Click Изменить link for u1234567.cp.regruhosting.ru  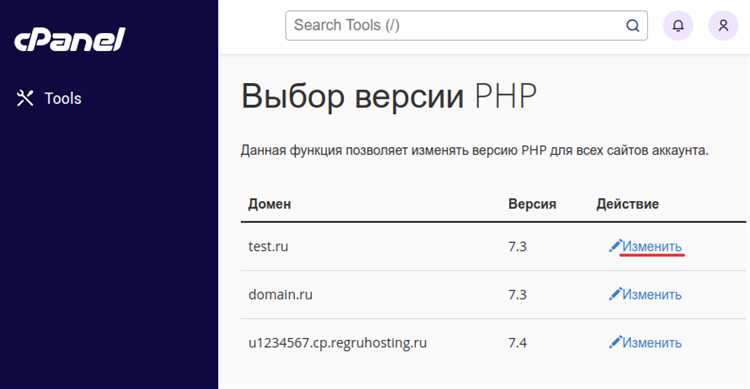coord(651,343)
